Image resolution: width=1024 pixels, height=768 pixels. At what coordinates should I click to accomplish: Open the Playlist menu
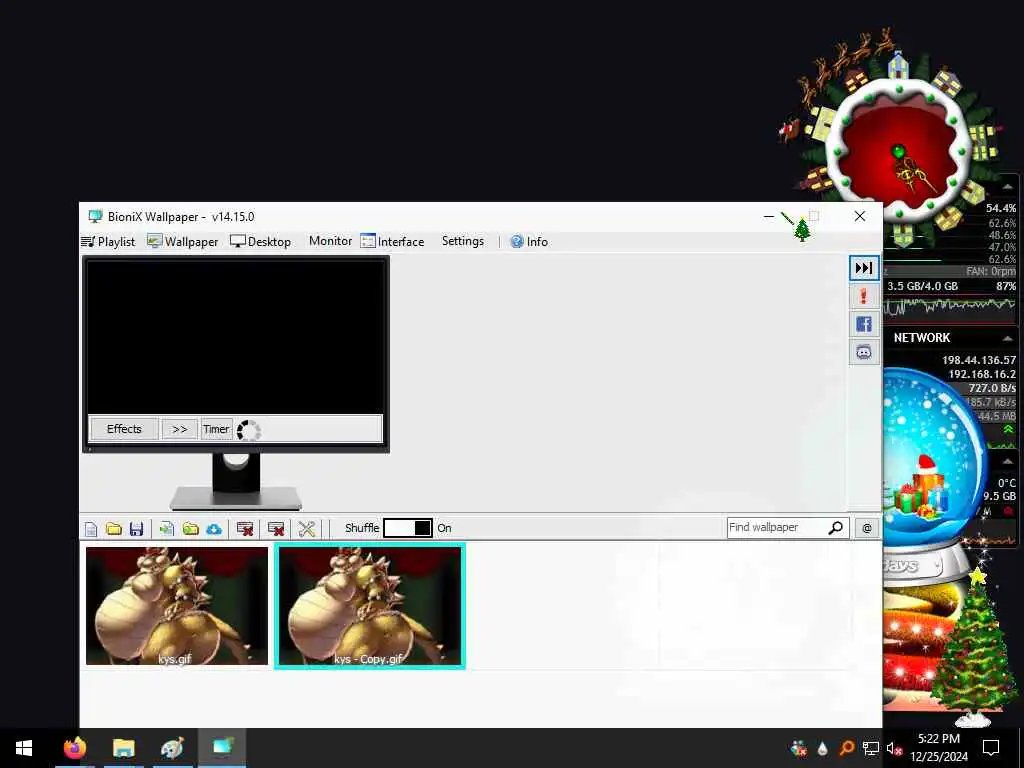pos(108,242)
